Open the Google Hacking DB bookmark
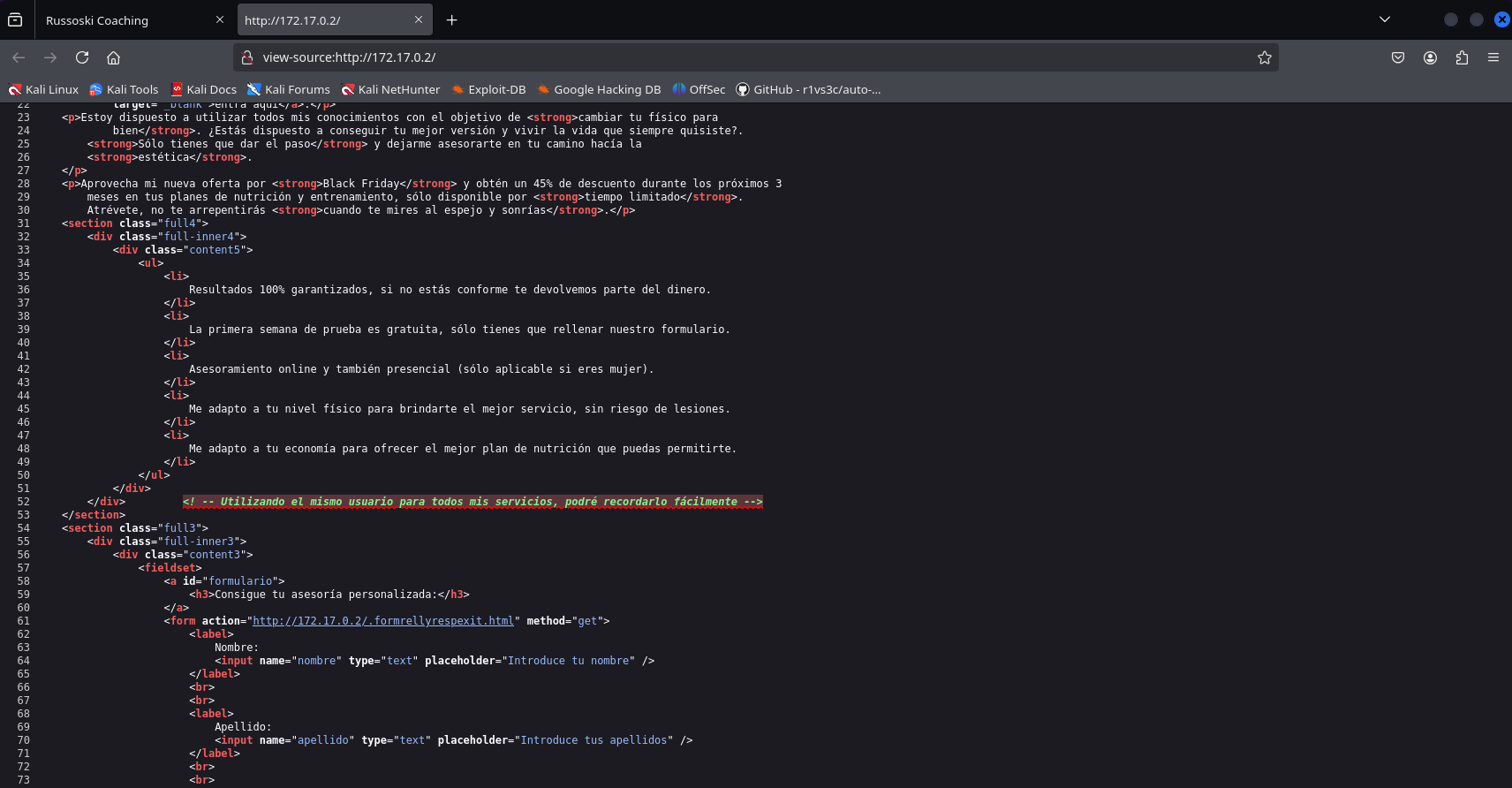Viewport: 1512px width, 788px height. (599, 89)
